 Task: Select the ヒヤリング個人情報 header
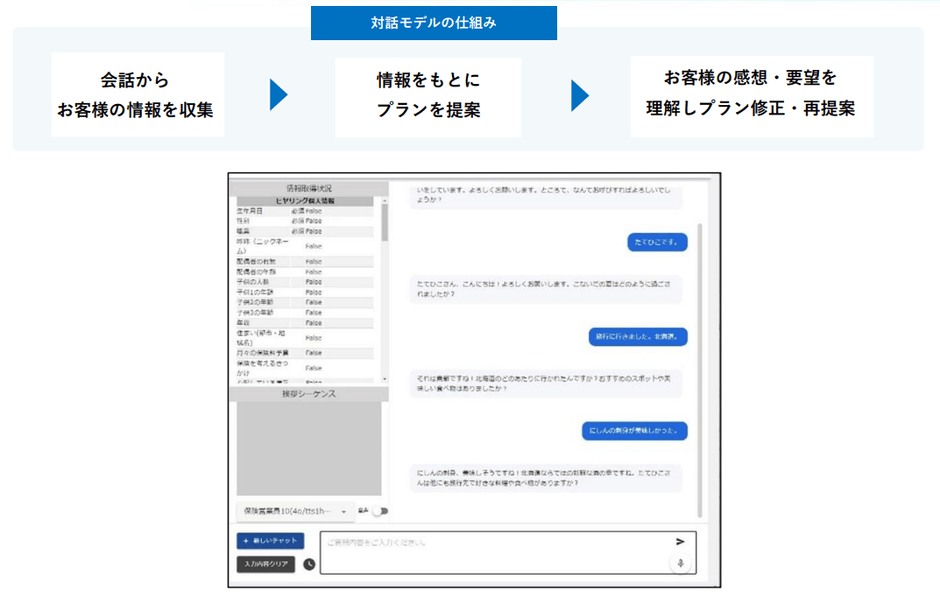[305, 199]
